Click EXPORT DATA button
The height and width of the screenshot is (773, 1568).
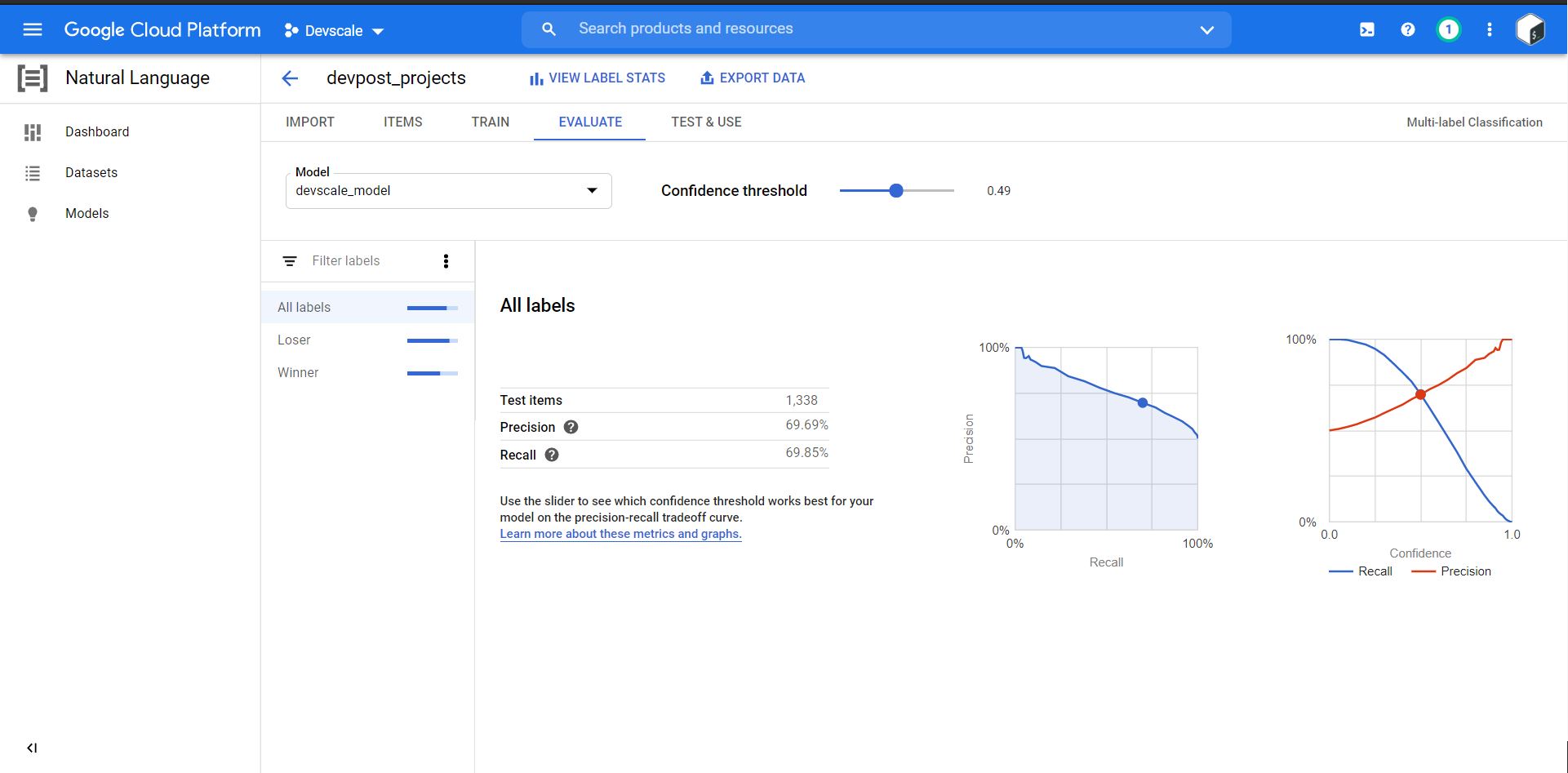click(x=753, y=78)
